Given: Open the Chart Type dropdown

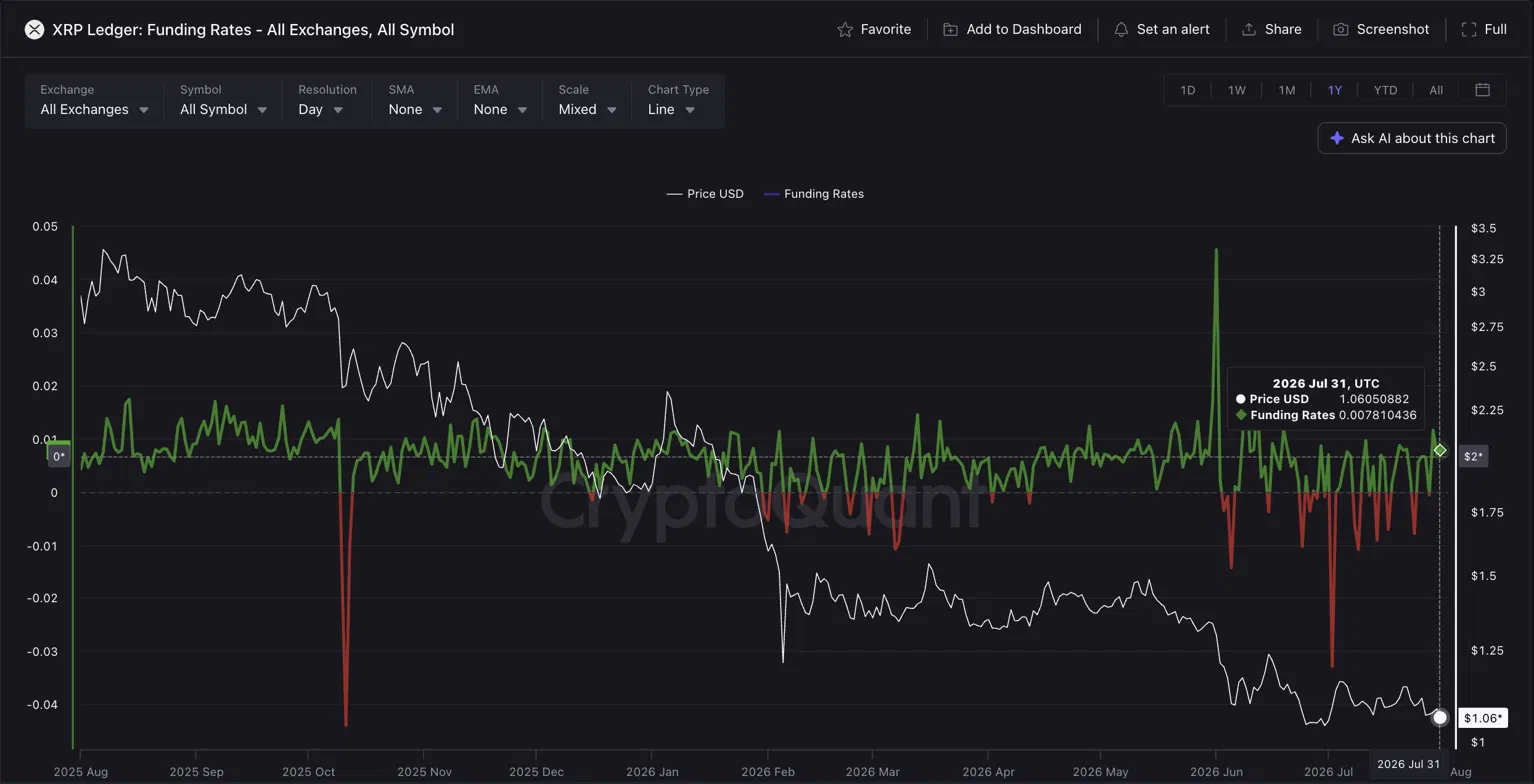Looking at the screenshot, I should (x=678, y=101).
